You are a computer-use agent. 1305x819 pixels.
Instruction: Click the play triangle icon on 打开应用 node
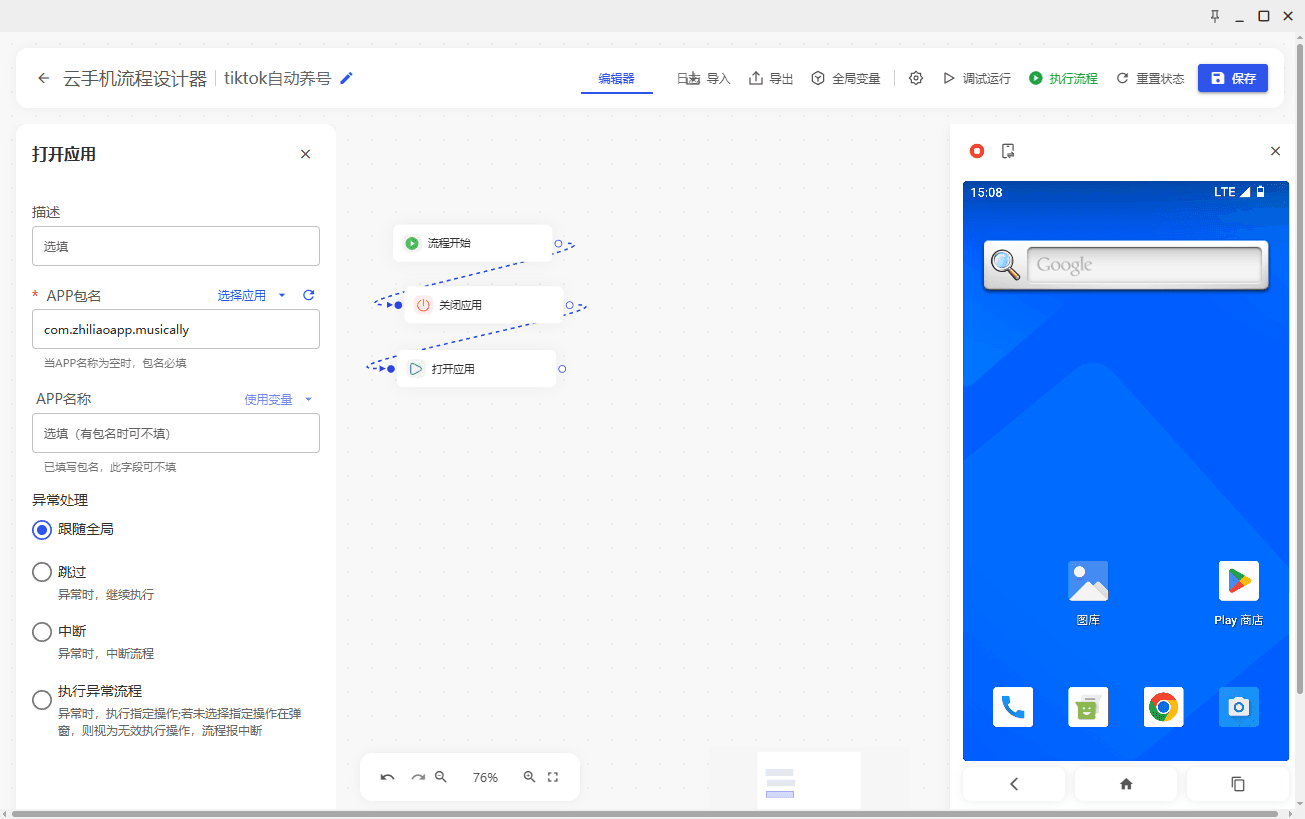[416, 369]
